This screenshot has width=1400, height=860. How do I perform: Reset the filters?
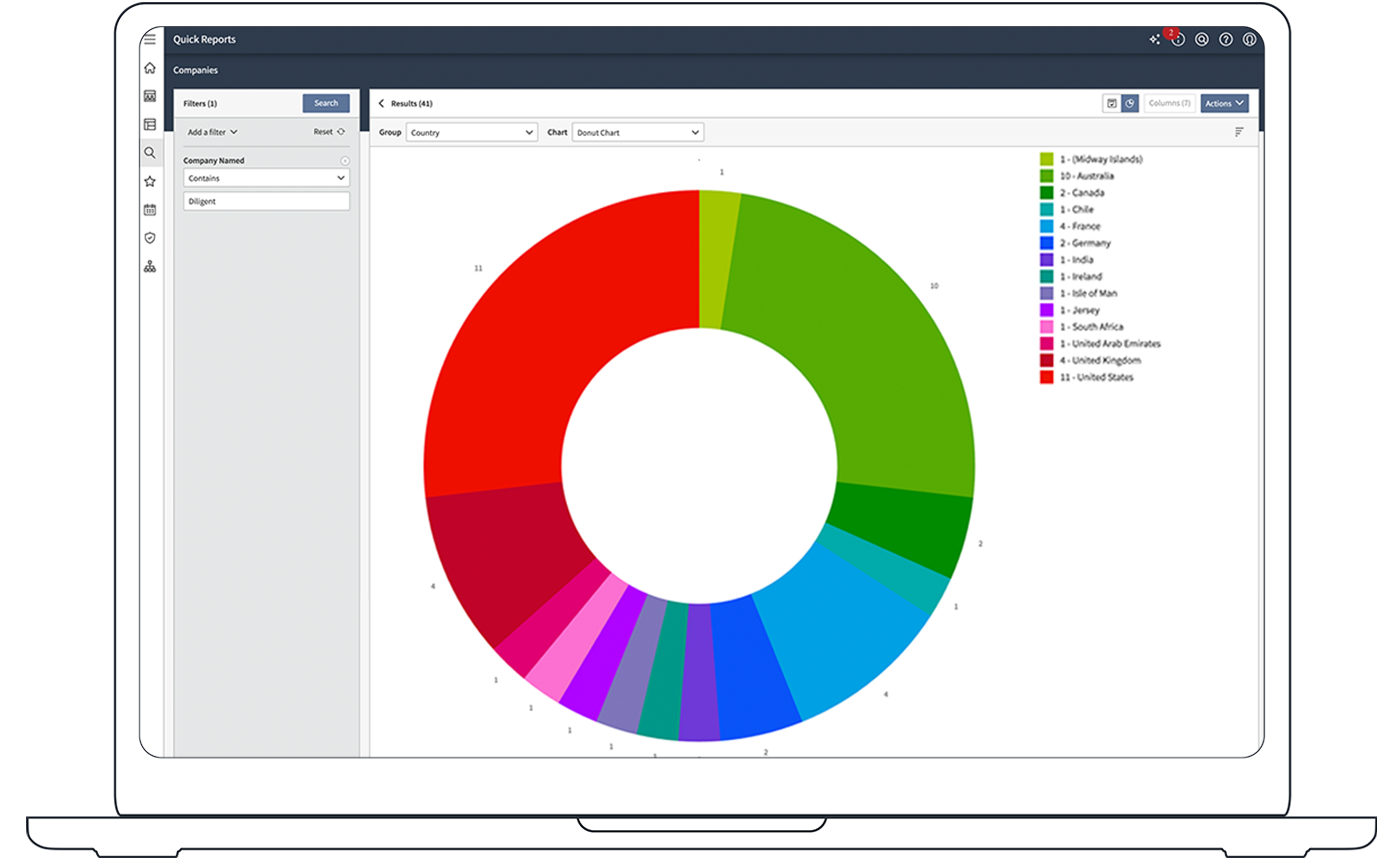329,132
